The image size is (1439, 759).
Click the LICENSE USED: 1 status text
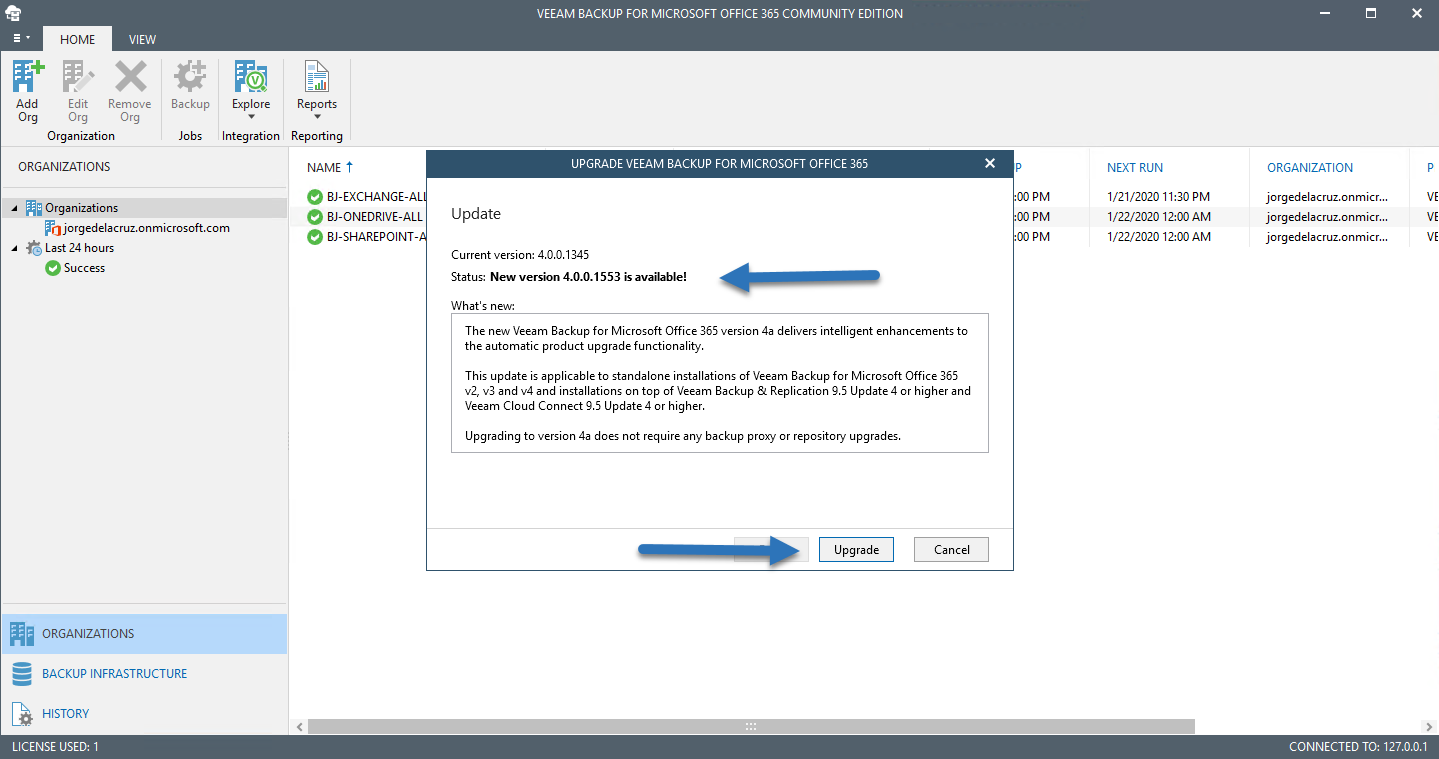56,747
